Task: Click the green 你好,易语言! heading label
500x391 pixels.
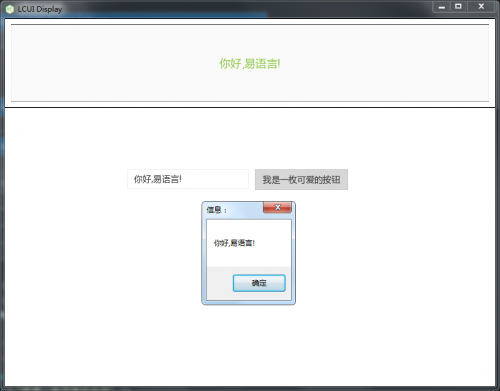Action: click(x=250, y=63)
